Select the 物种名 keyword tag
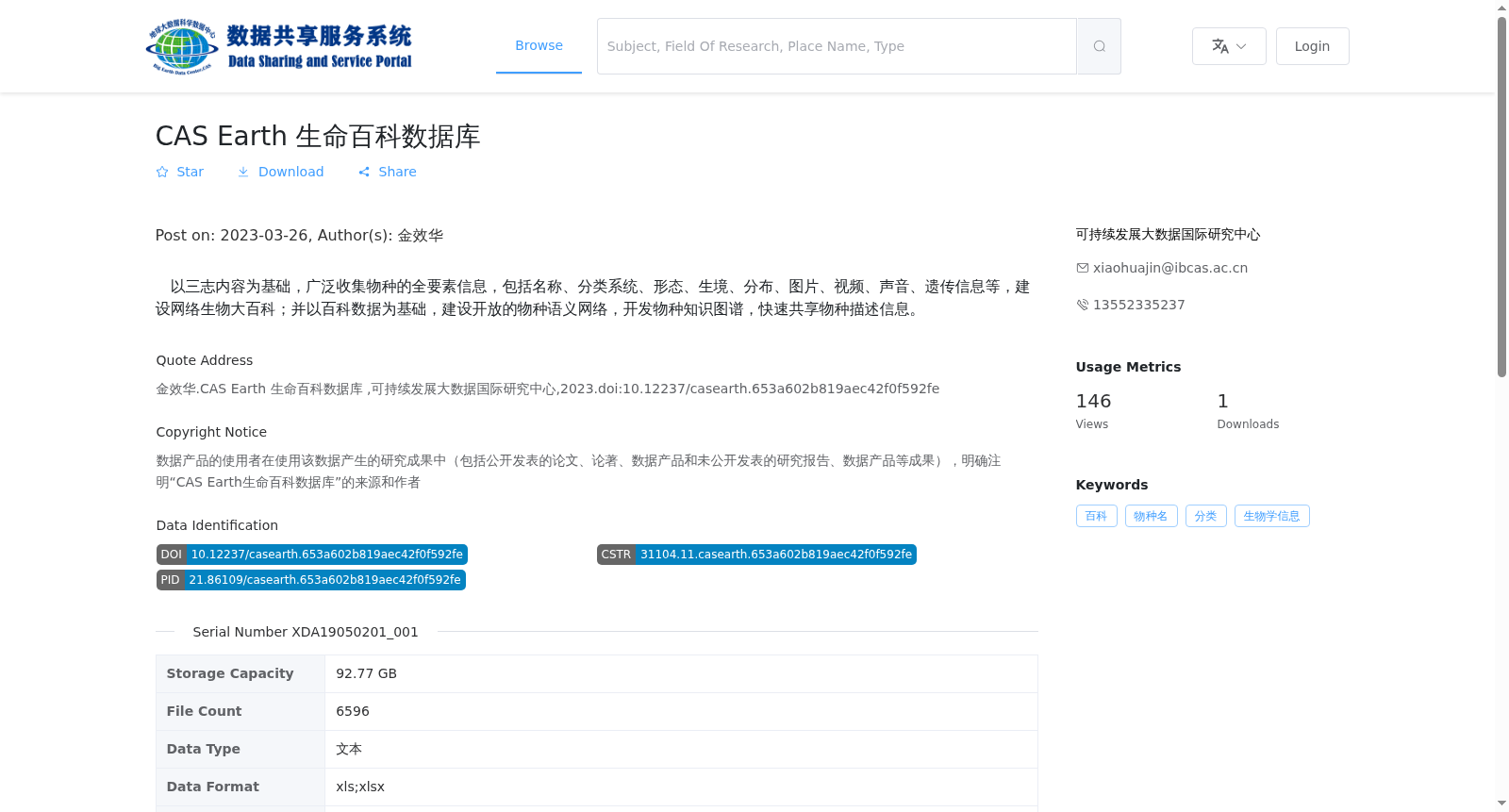The width and height of the screenshot is (1509, 812). tap(1151, 516)
